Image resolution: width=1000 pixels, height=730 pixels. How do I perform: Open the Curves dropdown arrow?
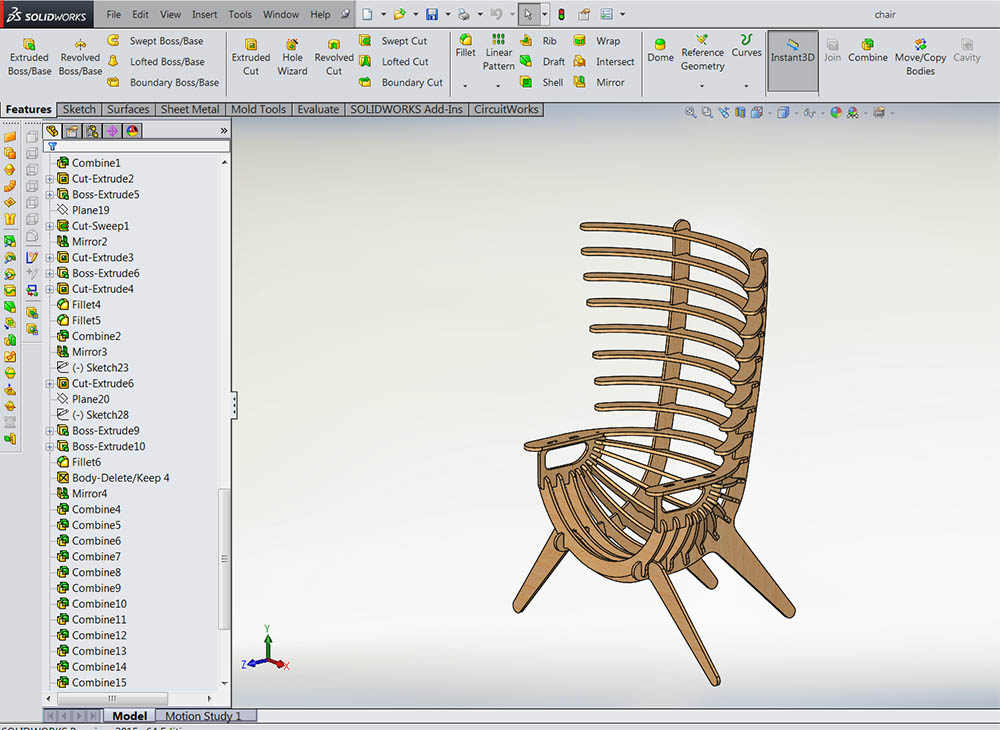pyautogui.click(x=746, y=85)
